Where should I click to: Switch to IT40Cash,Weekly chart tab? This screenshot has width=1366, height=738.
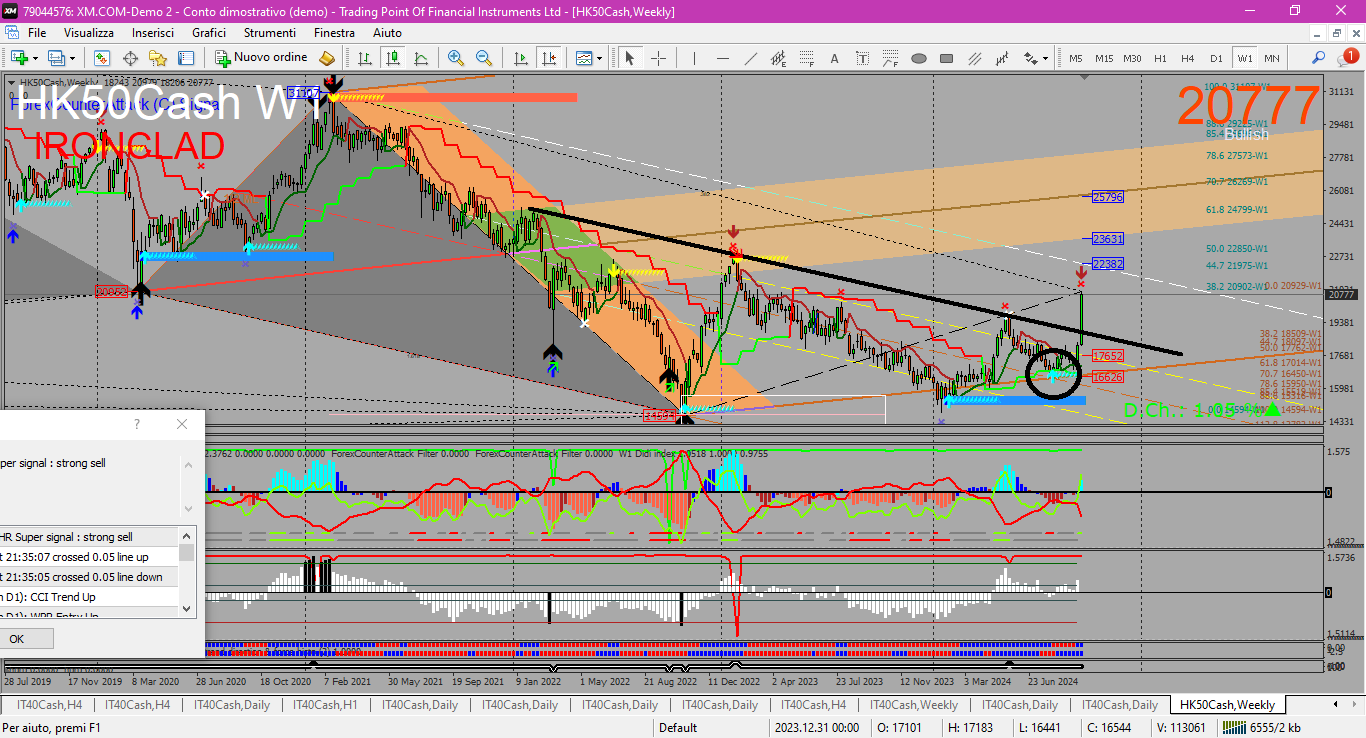tap(914, 705)
